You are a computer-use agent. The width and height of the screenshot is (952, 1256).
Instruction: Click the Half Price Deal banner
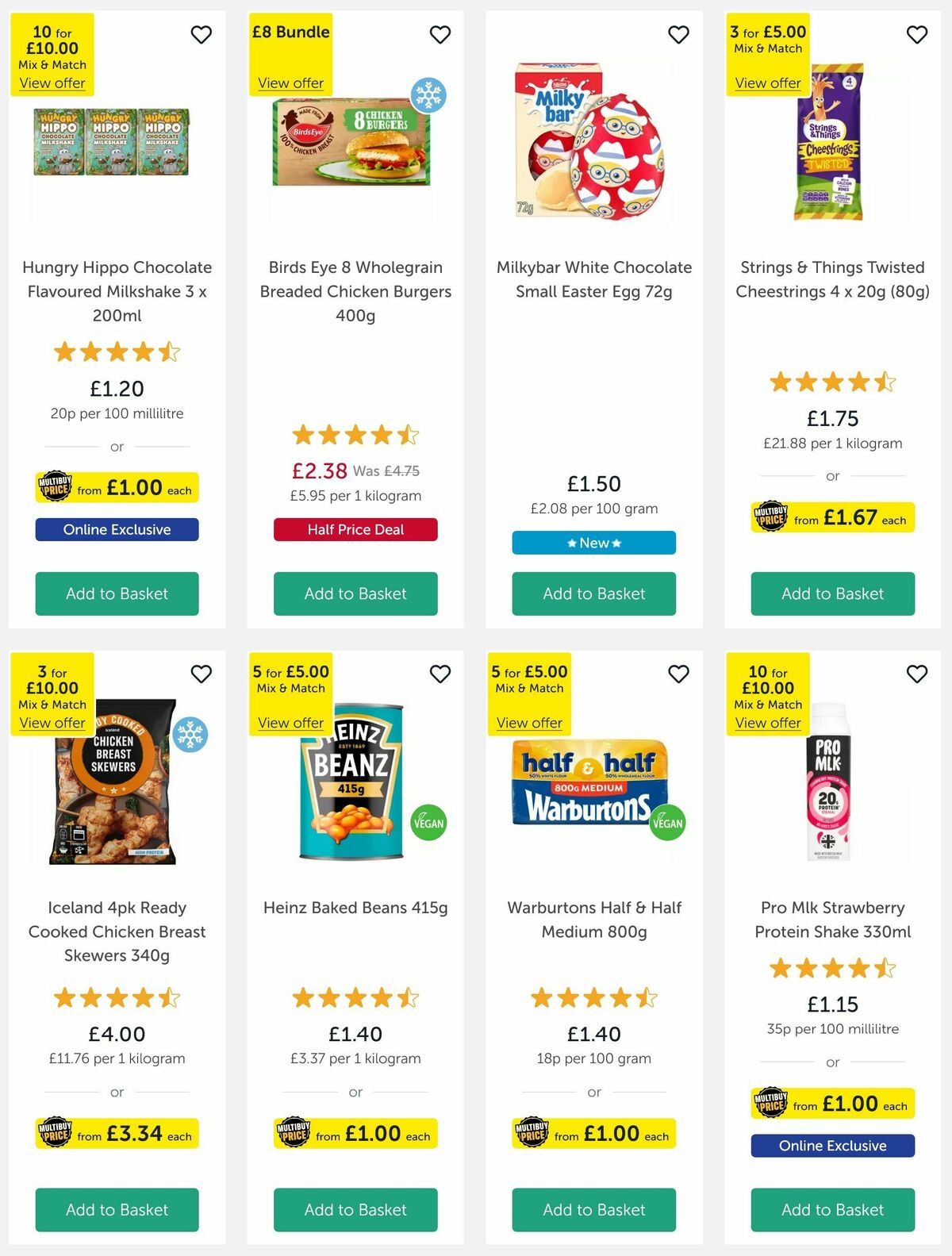click(355, 529)
